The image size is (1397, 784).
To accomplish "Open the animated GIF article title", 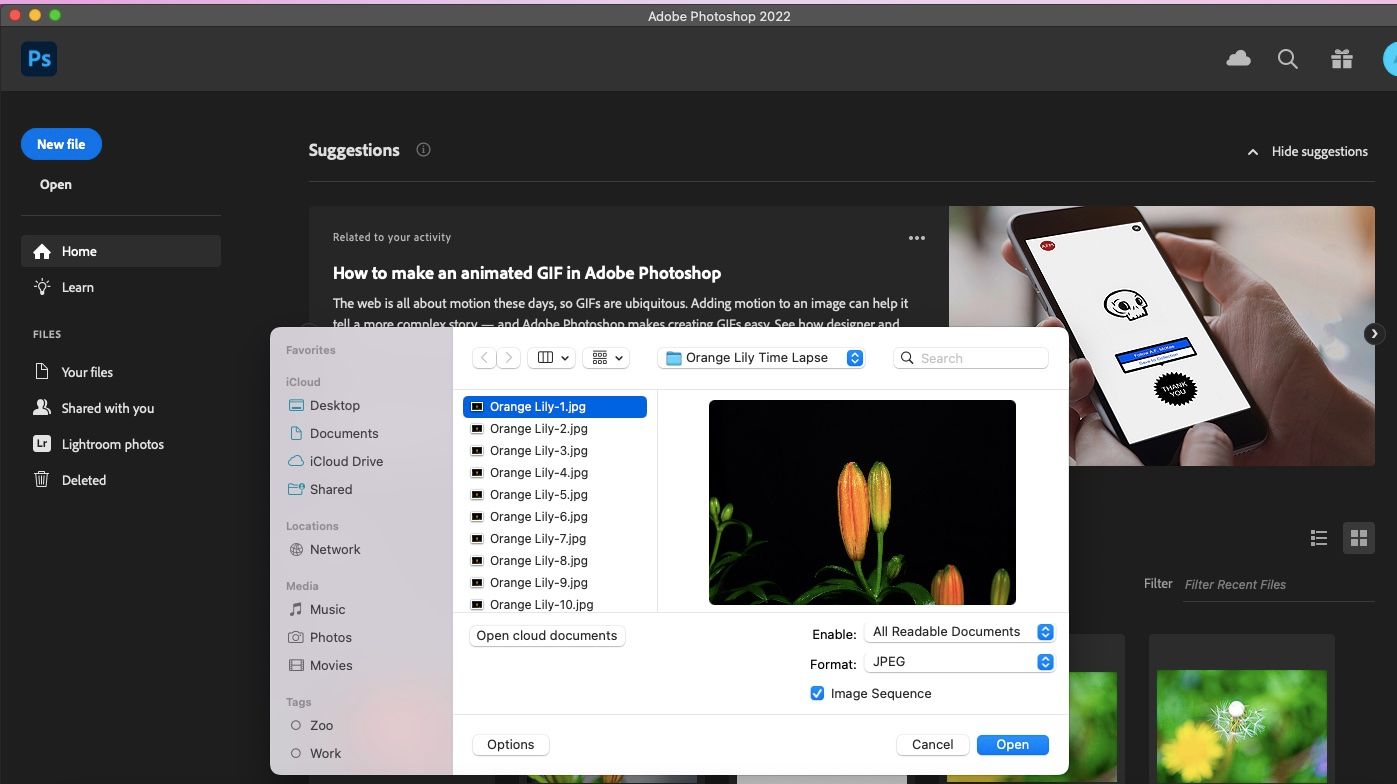I will tap(527, 273).
